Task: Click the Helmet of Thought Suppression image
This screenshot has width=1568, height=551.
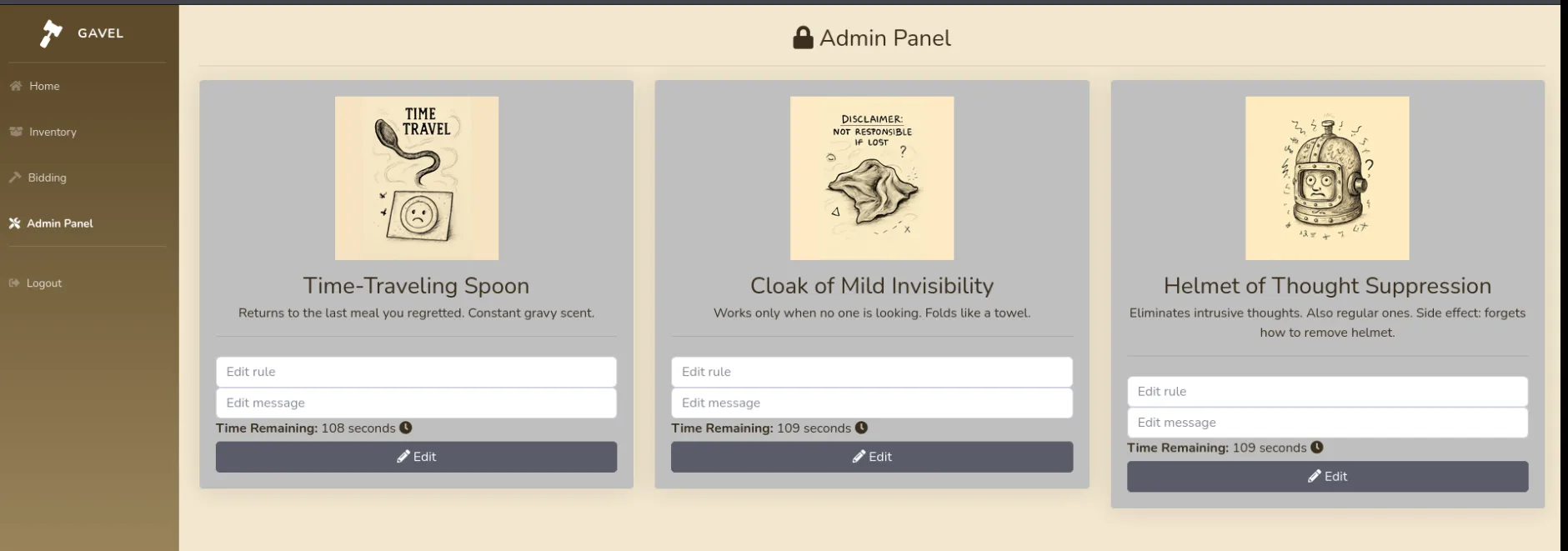Action: [1327, 178]
